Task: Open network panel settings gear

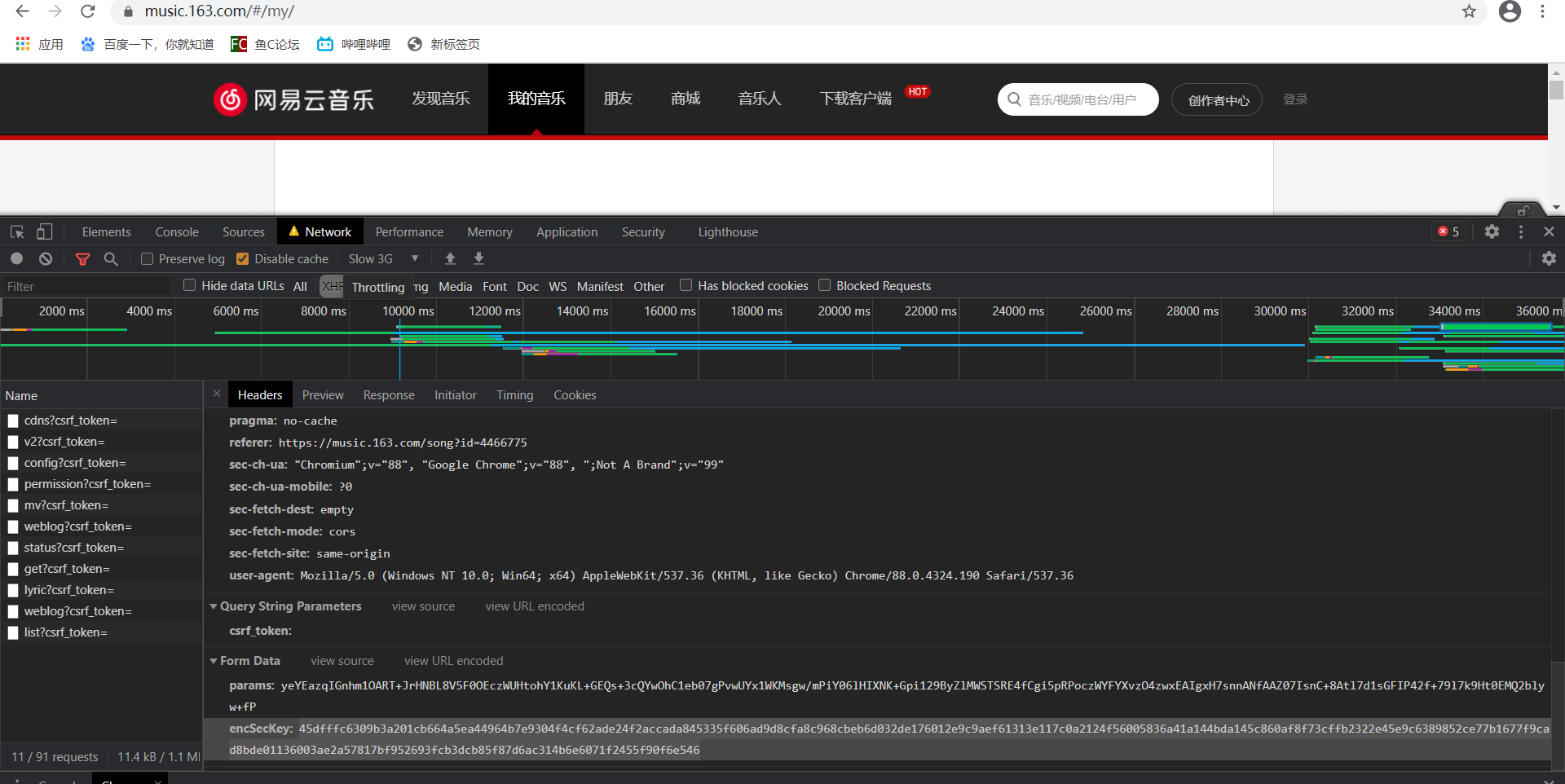Action: coord(1549,258)
